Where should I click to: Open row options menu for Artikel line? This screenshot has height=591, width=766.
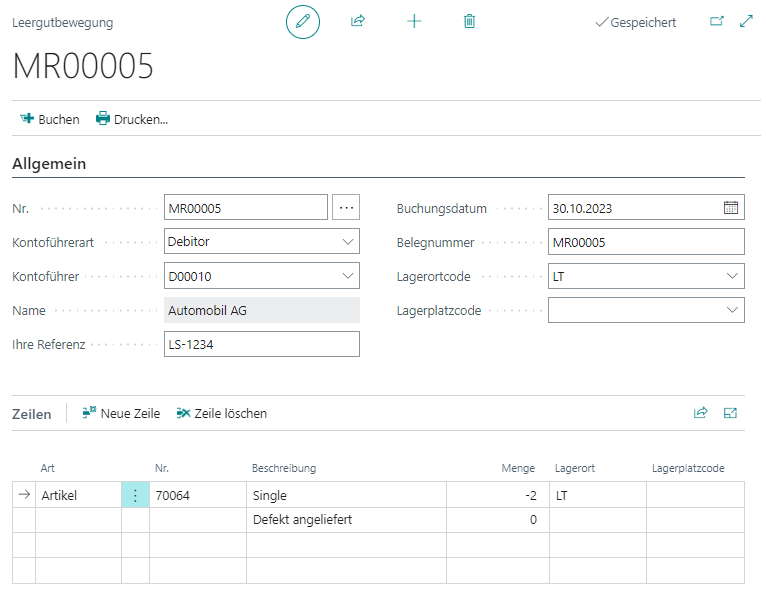click(136, 495)
